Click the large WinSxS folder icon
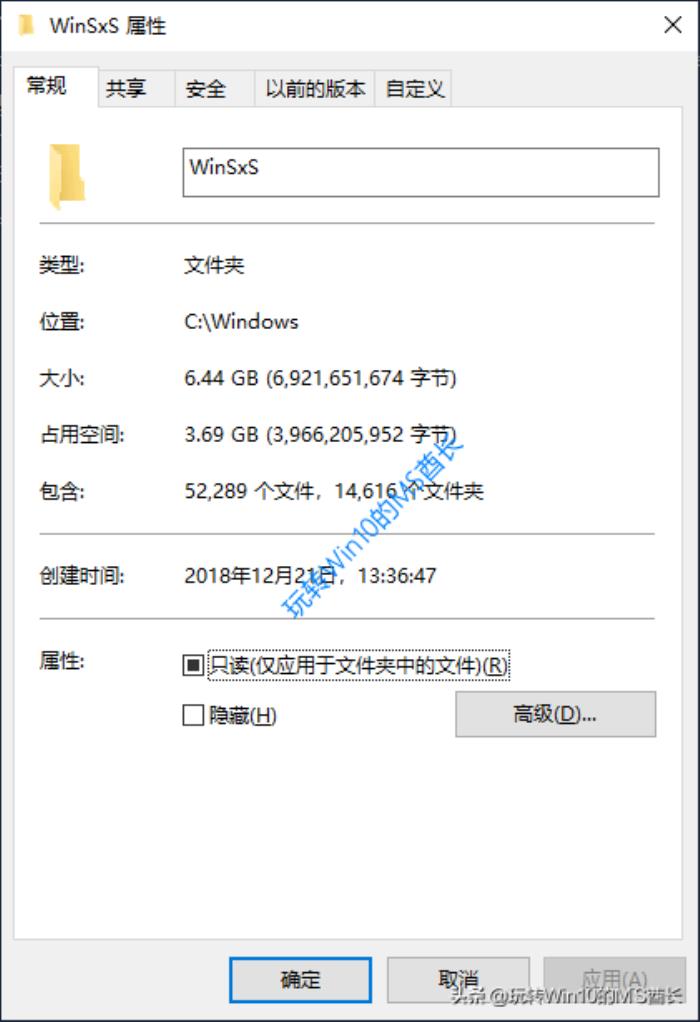700x1022 pixels. point(66,177)
